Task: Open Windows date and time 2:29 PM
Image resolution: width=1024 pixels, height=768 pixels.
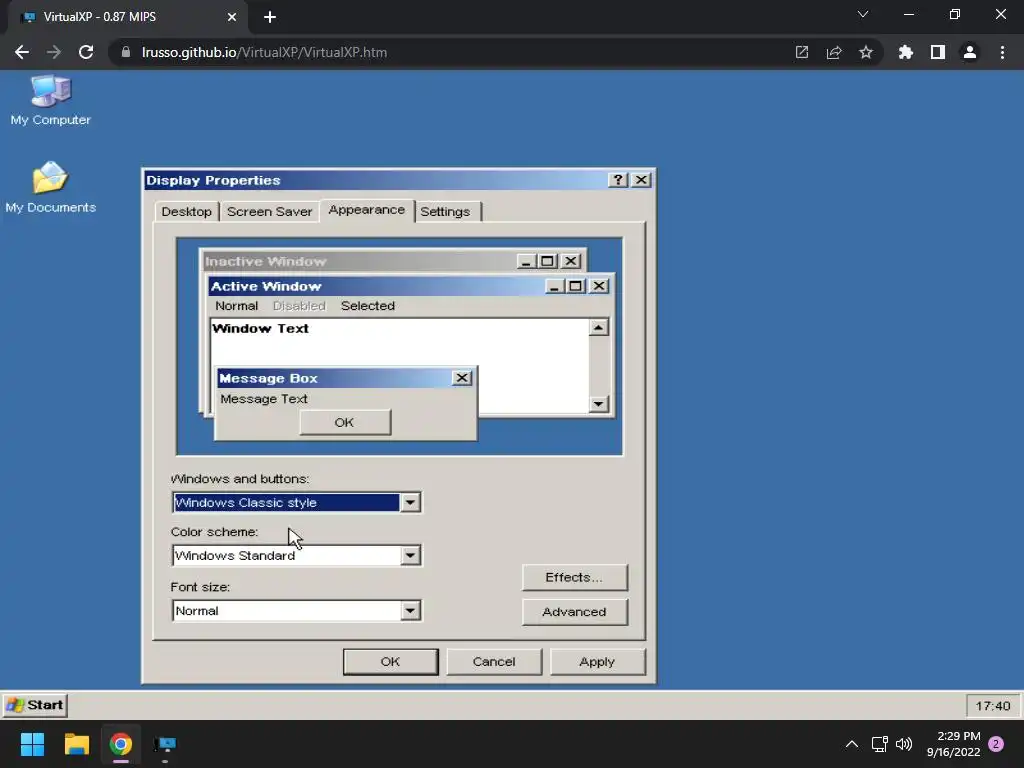Action: click(953, 744)
